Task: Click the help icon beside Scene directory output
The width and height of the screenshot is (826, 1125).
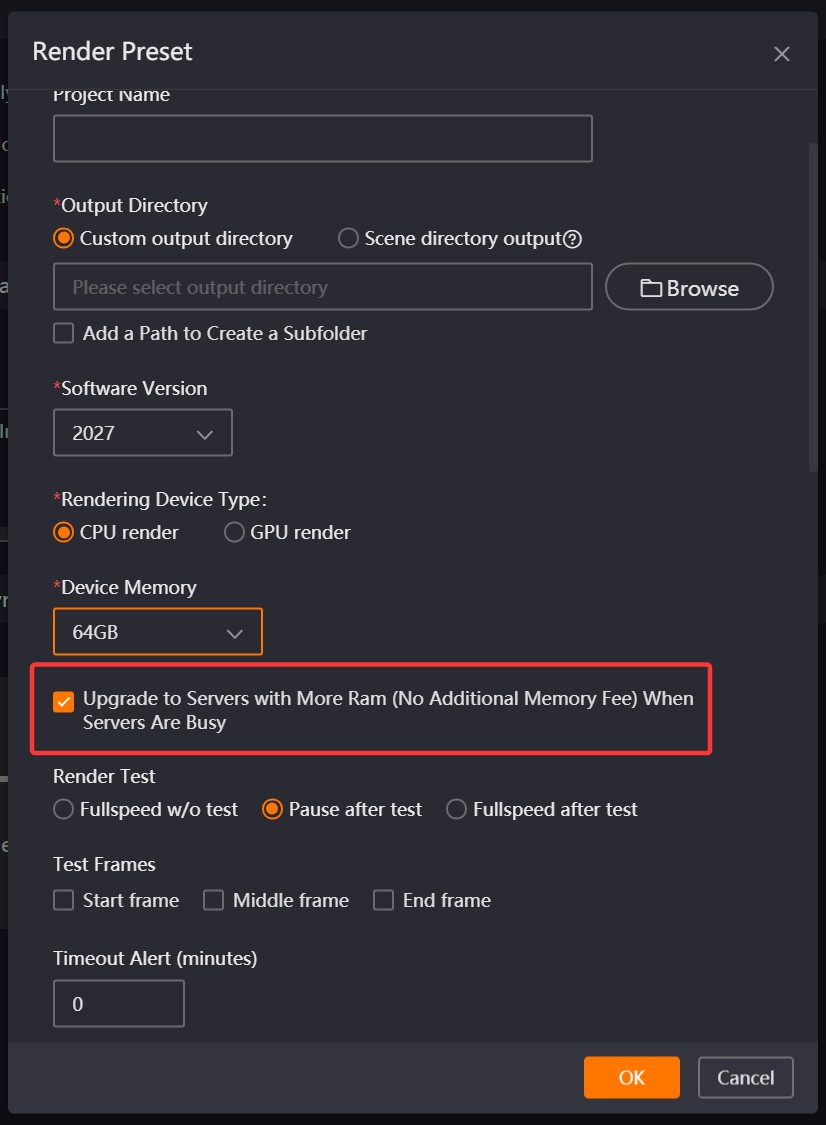Action: click(572, 240)
